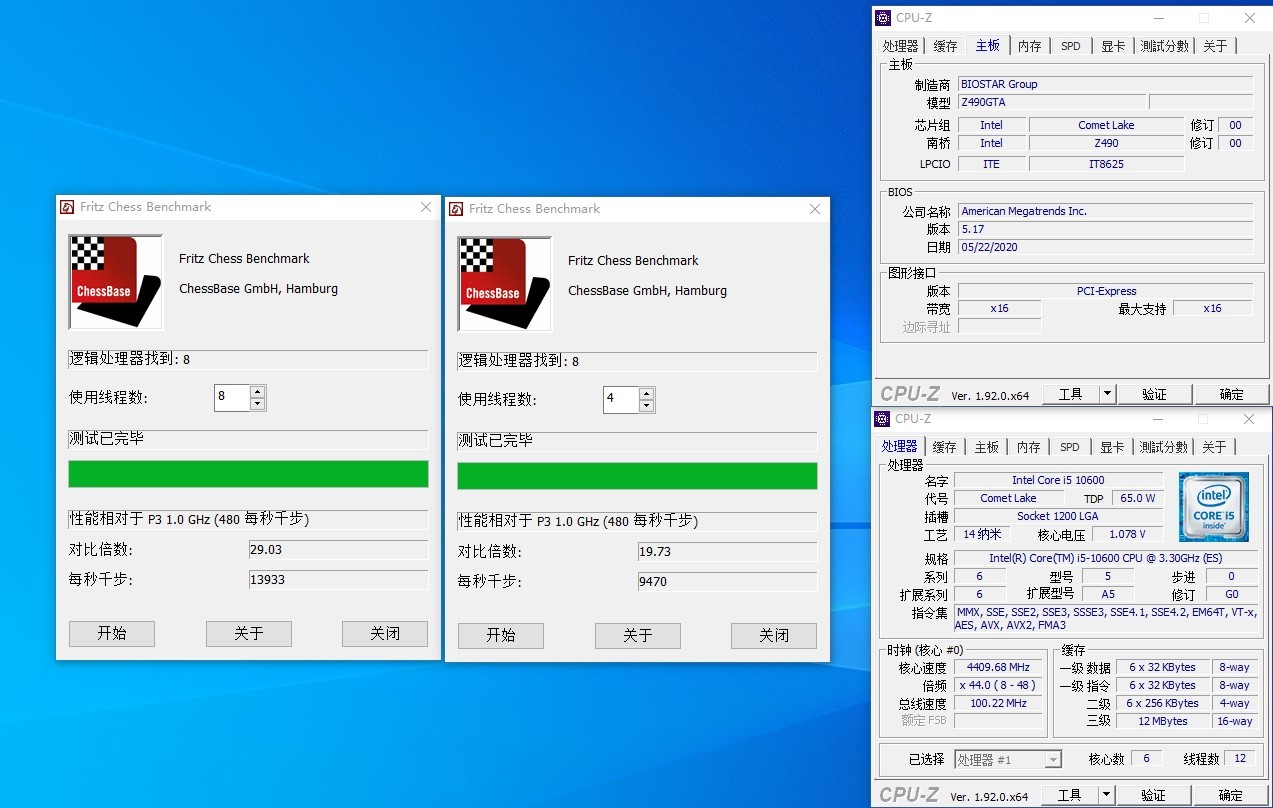Image resolution: width=1273 pixels, height=808 pixels.
Task: Click the Intel Core i5 badge in CPU-Z
Action: (x=1213, y=506)
